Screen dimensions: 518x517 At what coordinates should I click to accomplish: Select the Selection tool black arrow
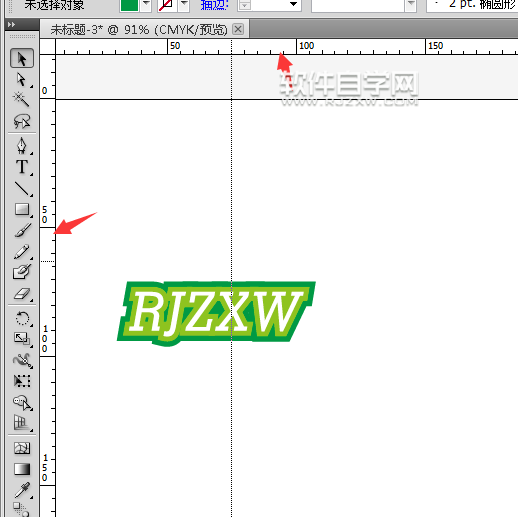coord(22,59)
